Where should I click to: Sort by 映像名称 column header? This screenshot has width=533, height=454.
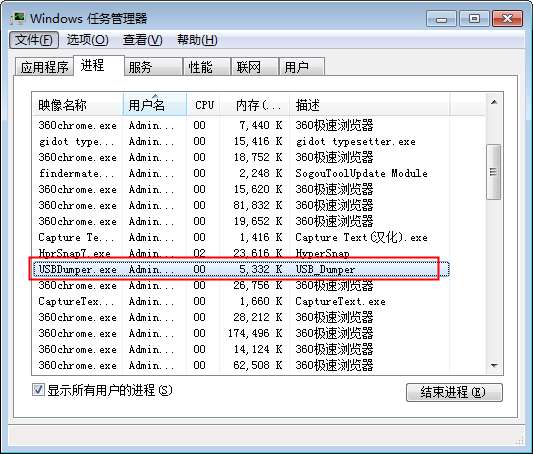(x=78, y=105)
